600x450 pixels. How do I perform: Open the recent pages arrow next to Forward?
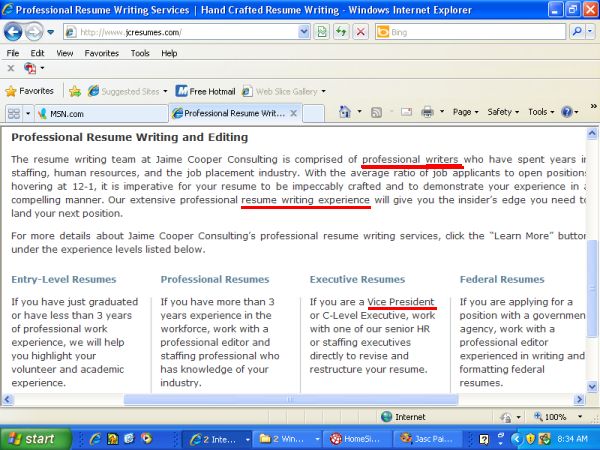(x=51, y=33)
